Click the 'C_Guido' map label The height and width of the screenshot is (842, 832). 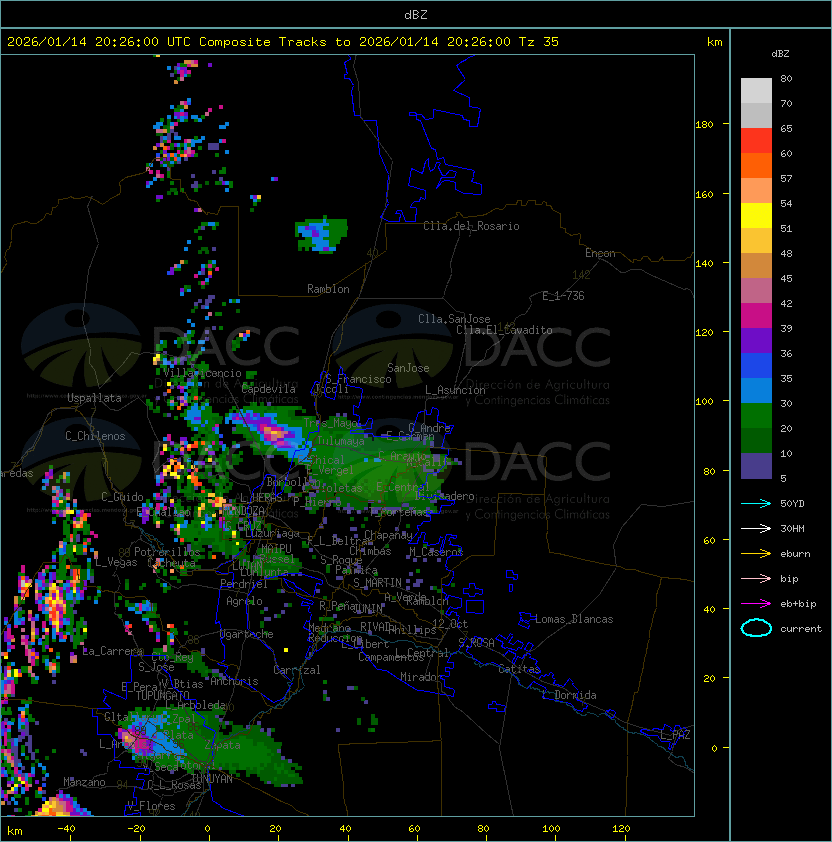pyautogui.click(x=122, y=497)
